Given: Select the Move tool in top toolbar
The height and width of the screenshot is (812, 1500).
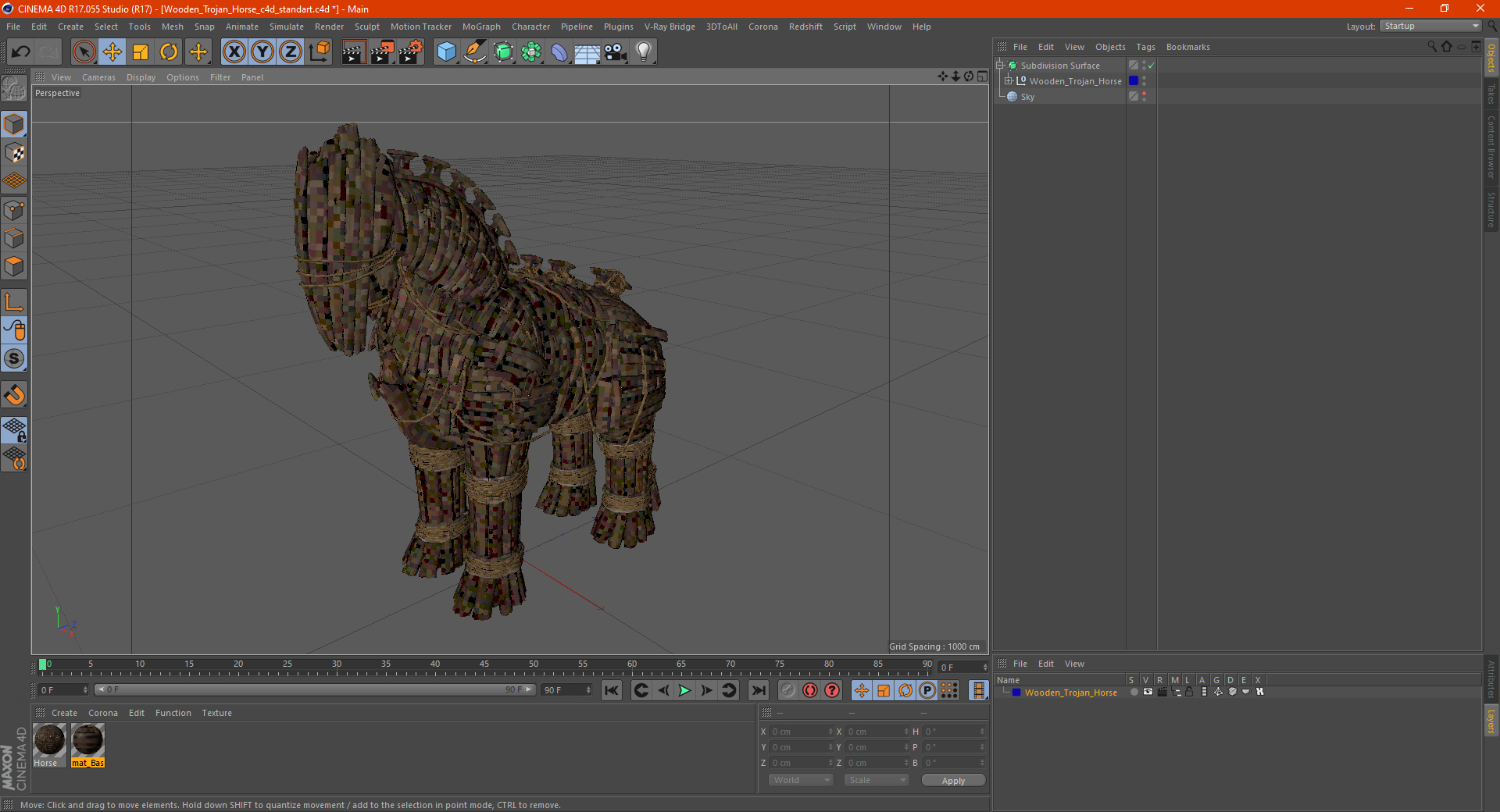Looking at the screenshot, I should 112,52.
